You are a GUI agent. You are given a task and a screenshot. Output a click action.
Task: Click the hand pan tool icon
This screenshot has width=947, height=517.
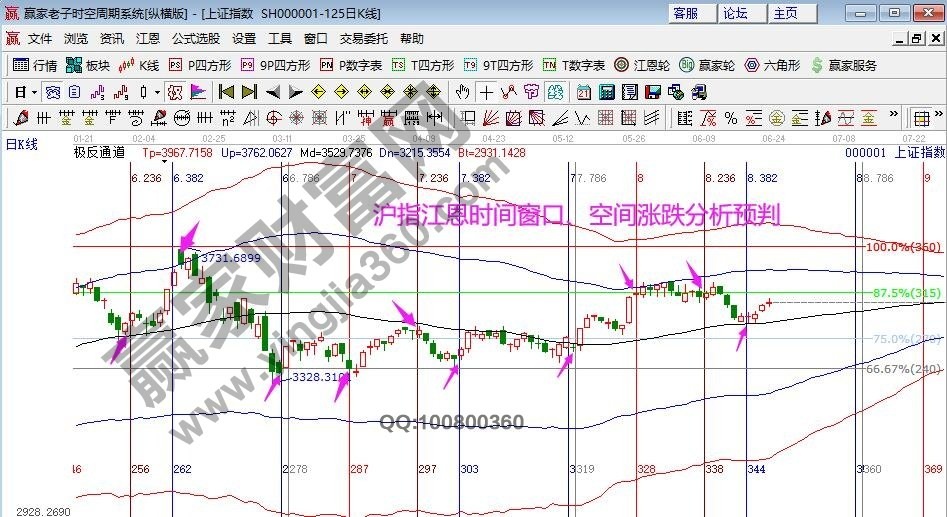[x=462, y=92]
